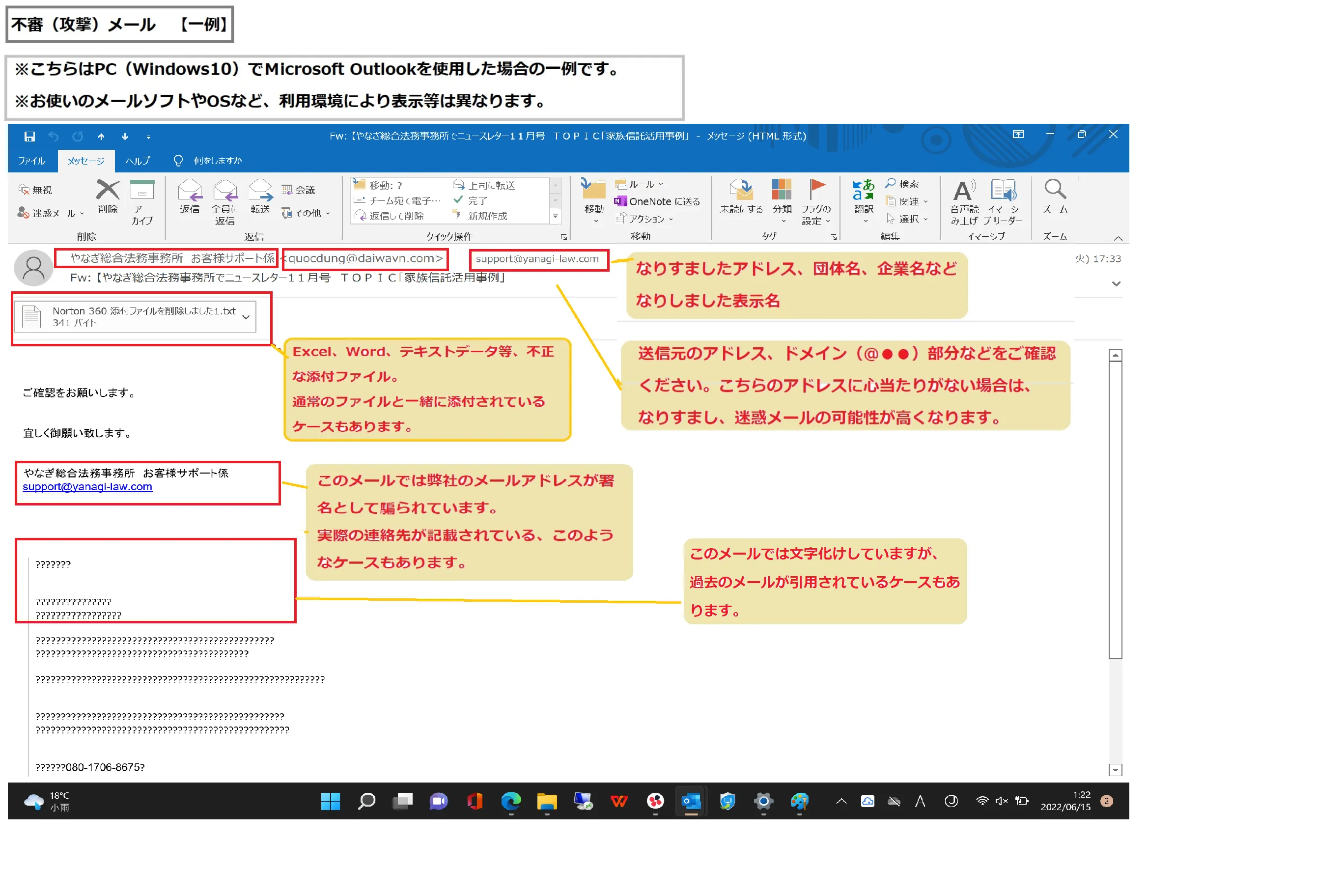Expand quick access toolbar customize arrow
The height and width of the screenshot is (896, 1344).
click(x=148, y=137)
